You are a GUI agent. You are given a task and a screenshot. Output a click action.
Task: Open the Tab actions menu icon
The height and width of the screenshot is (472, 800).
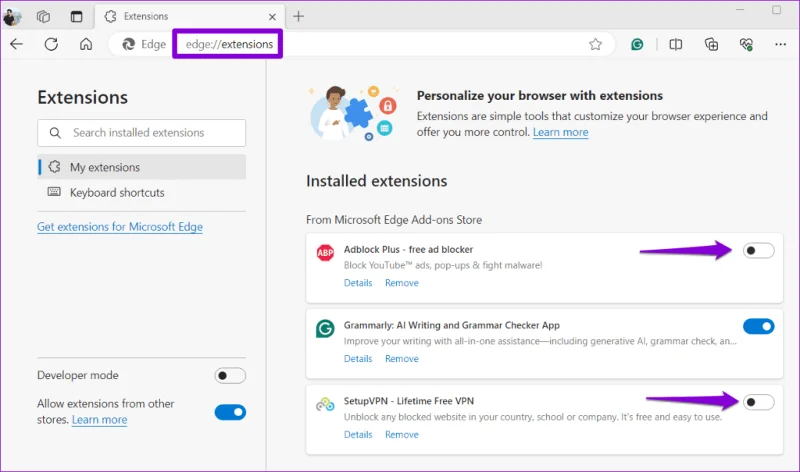point(77,16)
